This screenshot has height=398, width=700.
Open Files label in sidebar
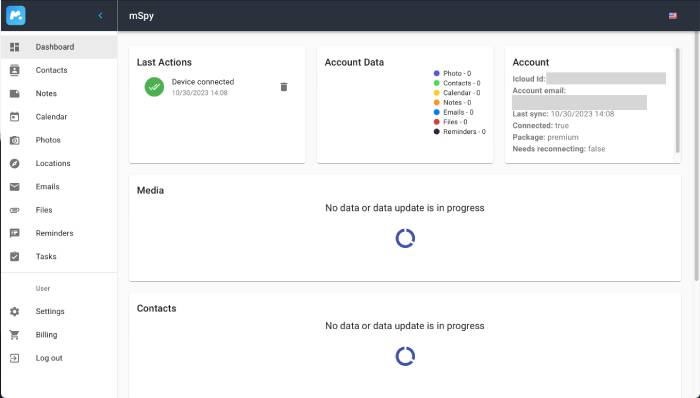point(44,210)
